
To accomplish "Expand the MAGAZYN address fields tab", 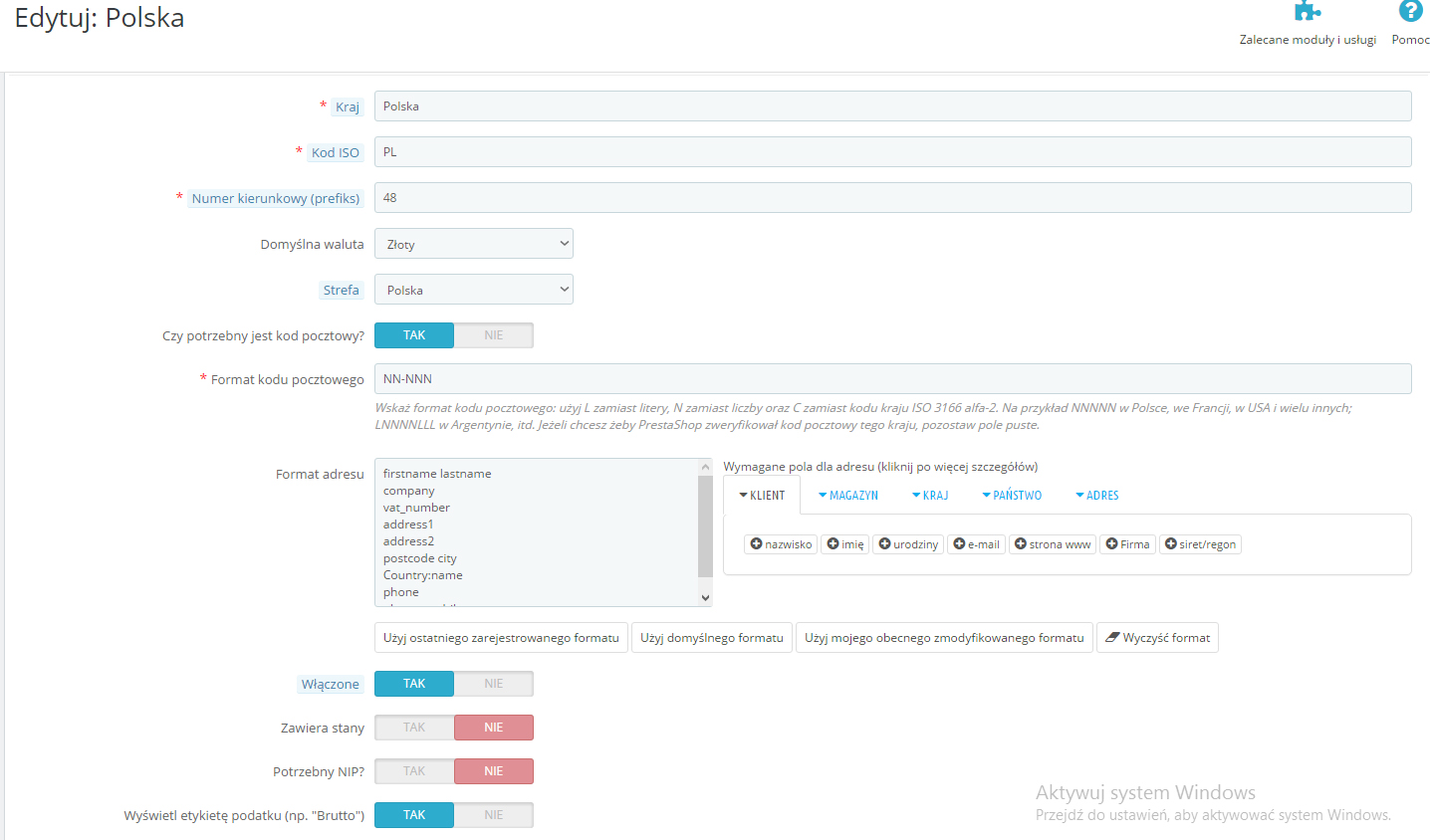I will [x=848, y=495].
